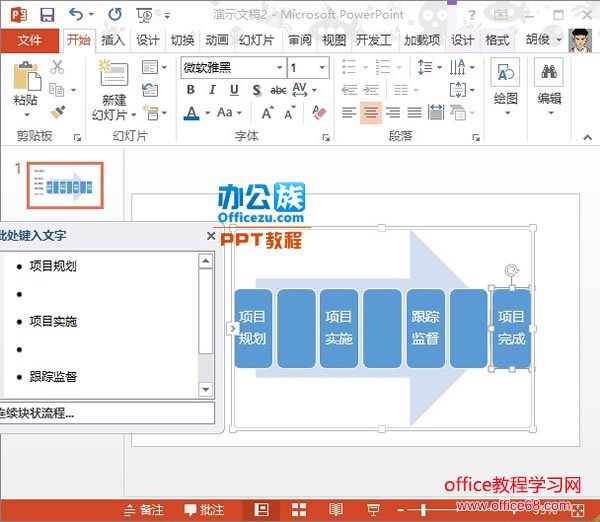Expand the font color arrow

207,113
